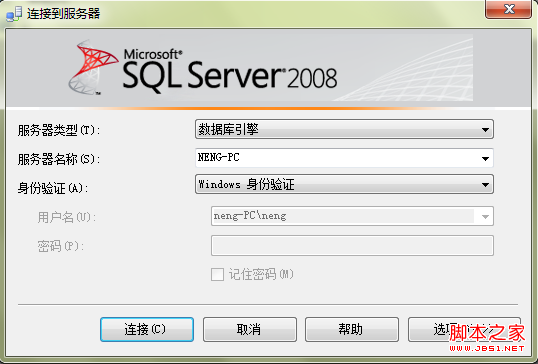Viewport: 538px width, 364px height.
Task: Expand the 用户名 dropdown arrow
Action: click(485, 216)
